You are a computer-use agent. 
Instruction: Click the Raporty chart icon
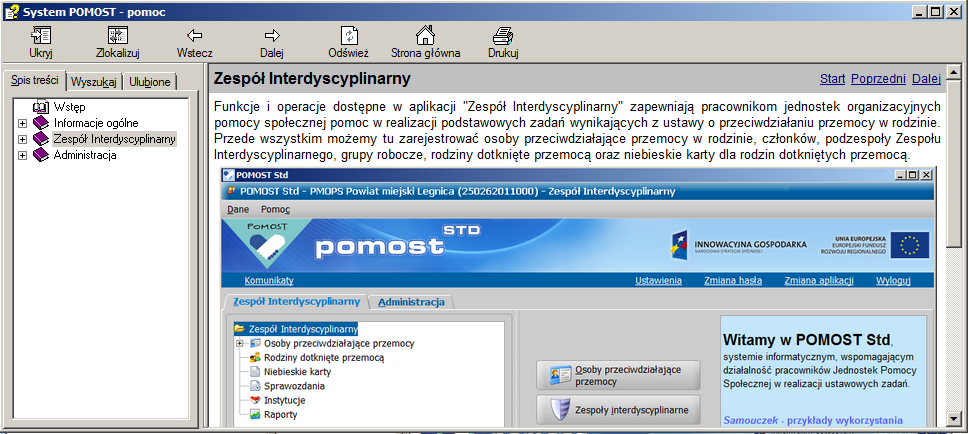coord(255,414)
